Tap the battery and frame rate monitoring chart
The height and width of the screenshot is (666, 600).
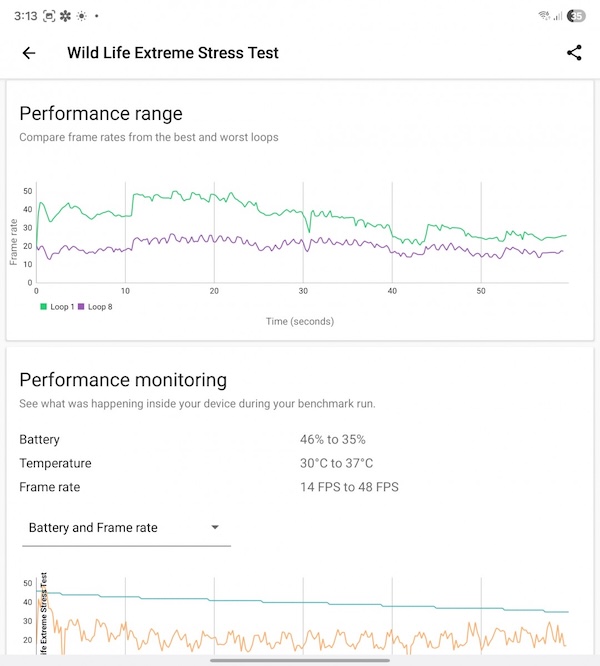(x=300, y=615)
